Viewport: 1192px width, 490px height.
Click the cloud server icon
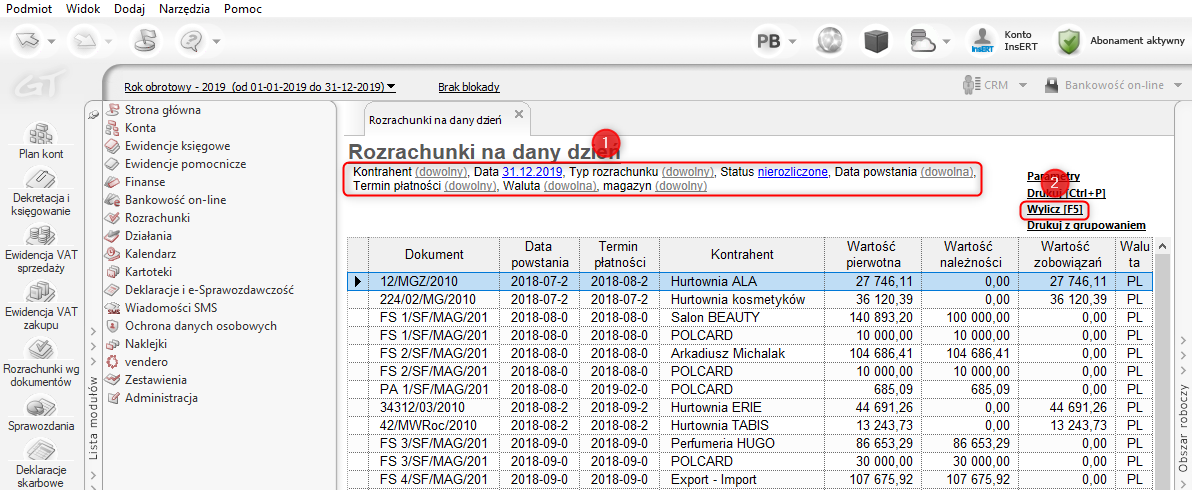pyautogui.click(x=923, y=41)
